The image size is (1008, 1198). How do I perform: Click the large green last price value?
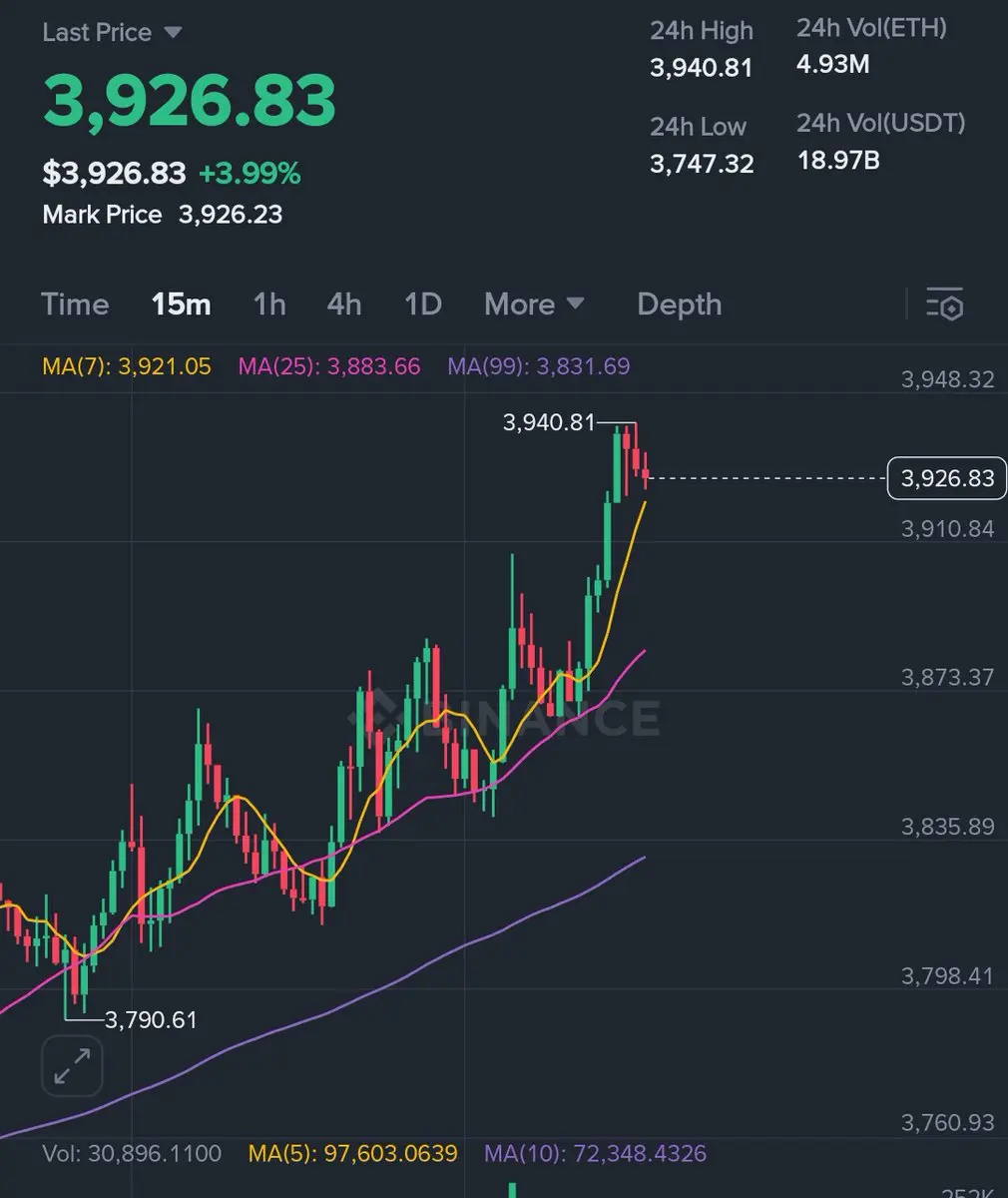[x=190, y=101]
